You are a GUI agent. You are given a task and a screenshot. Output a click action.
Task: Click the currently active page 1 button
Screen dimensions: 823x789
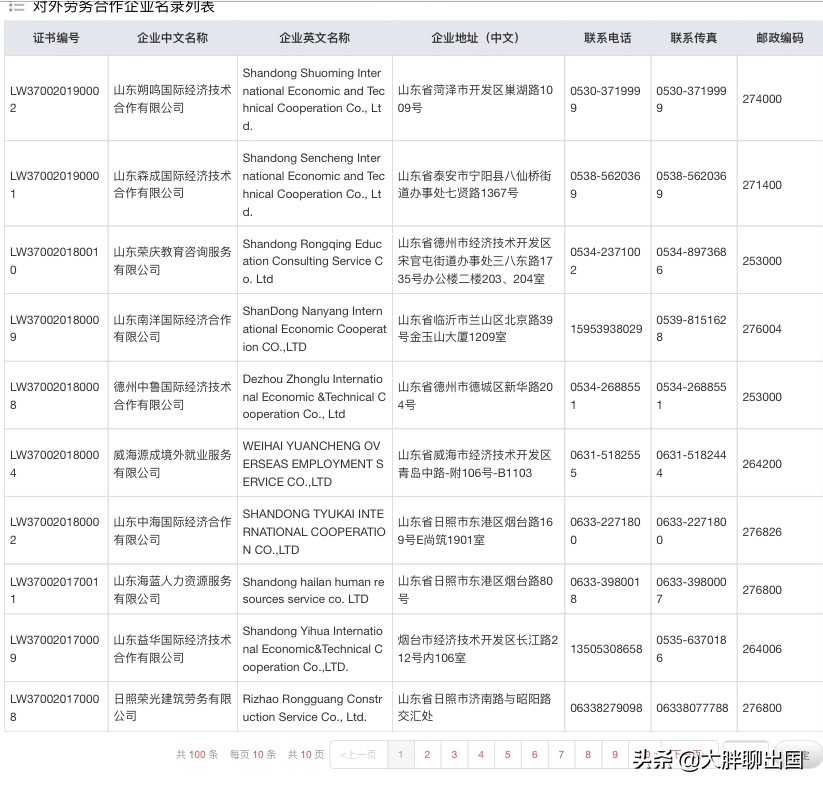click(x=401, y=755)
